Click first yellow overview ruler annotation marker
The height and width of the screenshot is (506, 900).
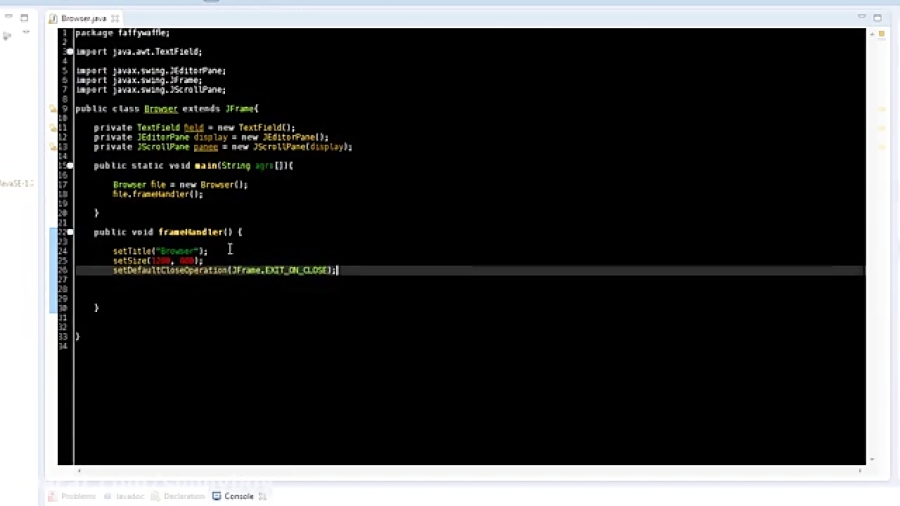[x=882, y=109]
